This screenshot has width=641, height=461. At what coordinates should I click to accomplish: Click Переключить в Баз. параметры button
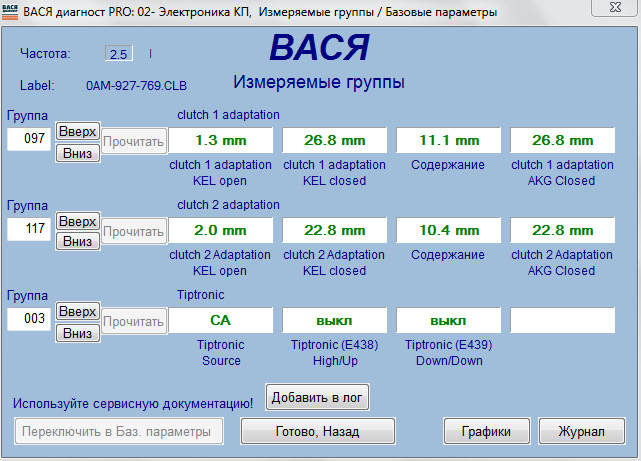[x=119, y=431]
